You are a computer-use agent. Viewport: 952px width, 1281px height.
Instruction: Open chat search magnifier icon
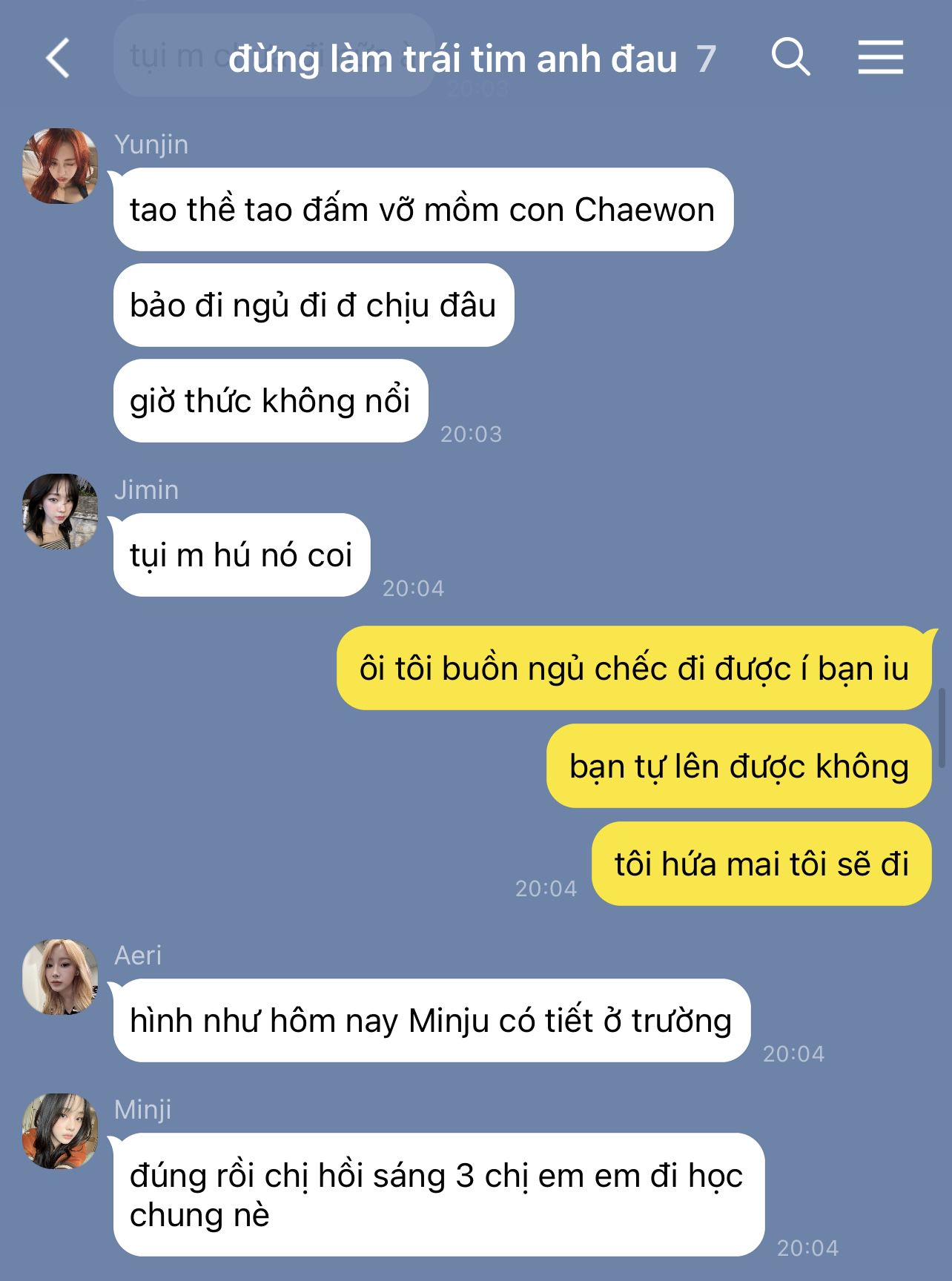tap(790, 57)
